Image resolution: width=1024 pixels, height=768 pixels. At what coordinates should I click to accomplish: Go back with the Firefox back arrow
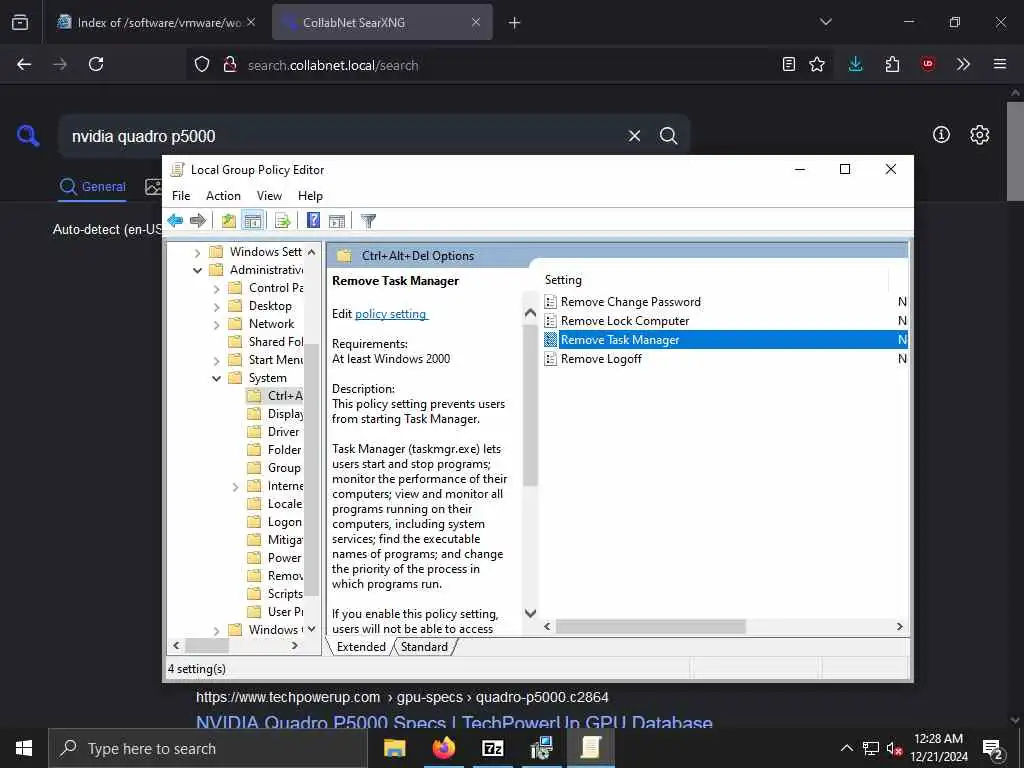[24, 64]
